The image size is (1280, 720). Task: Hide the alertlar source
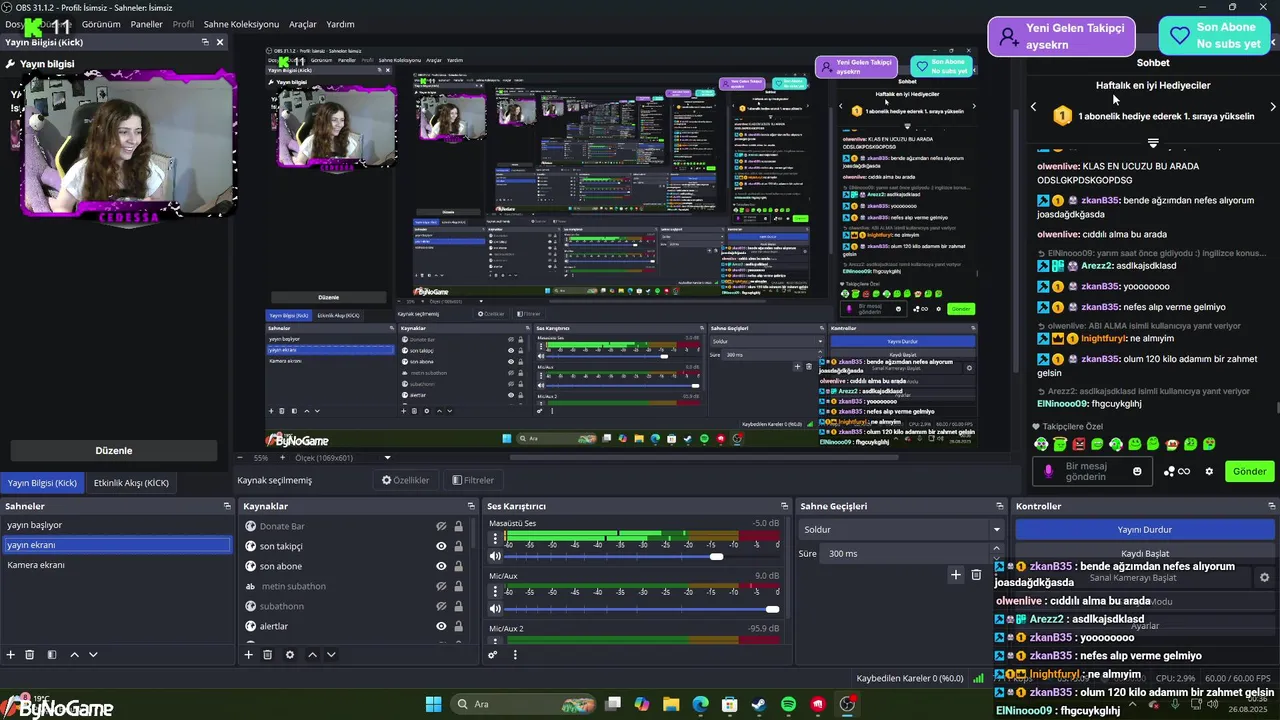[x=441, y=626]
